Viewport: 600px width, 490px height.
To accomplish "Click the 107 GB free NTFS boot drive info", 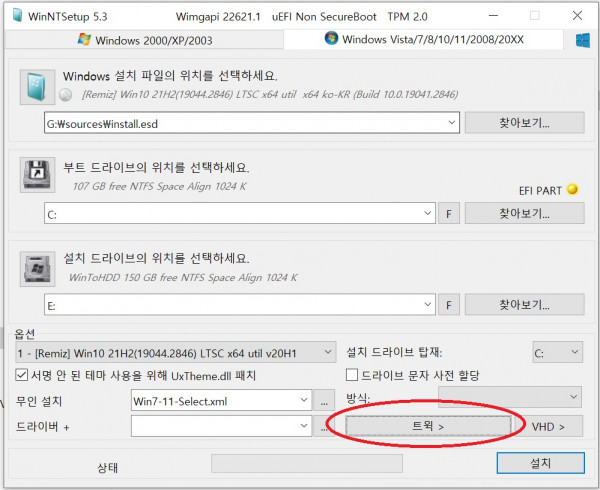I will tap(159, 186).
